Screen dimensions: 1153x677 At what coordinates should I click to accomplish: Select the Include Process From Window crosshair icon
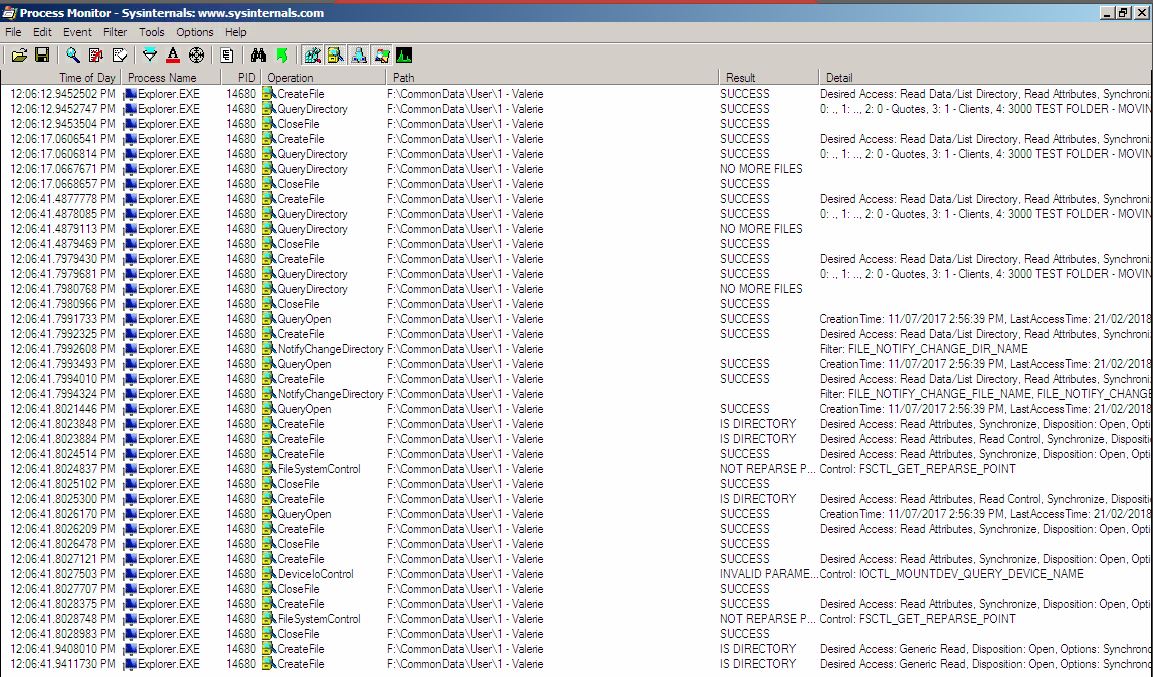tap(196, 55)
